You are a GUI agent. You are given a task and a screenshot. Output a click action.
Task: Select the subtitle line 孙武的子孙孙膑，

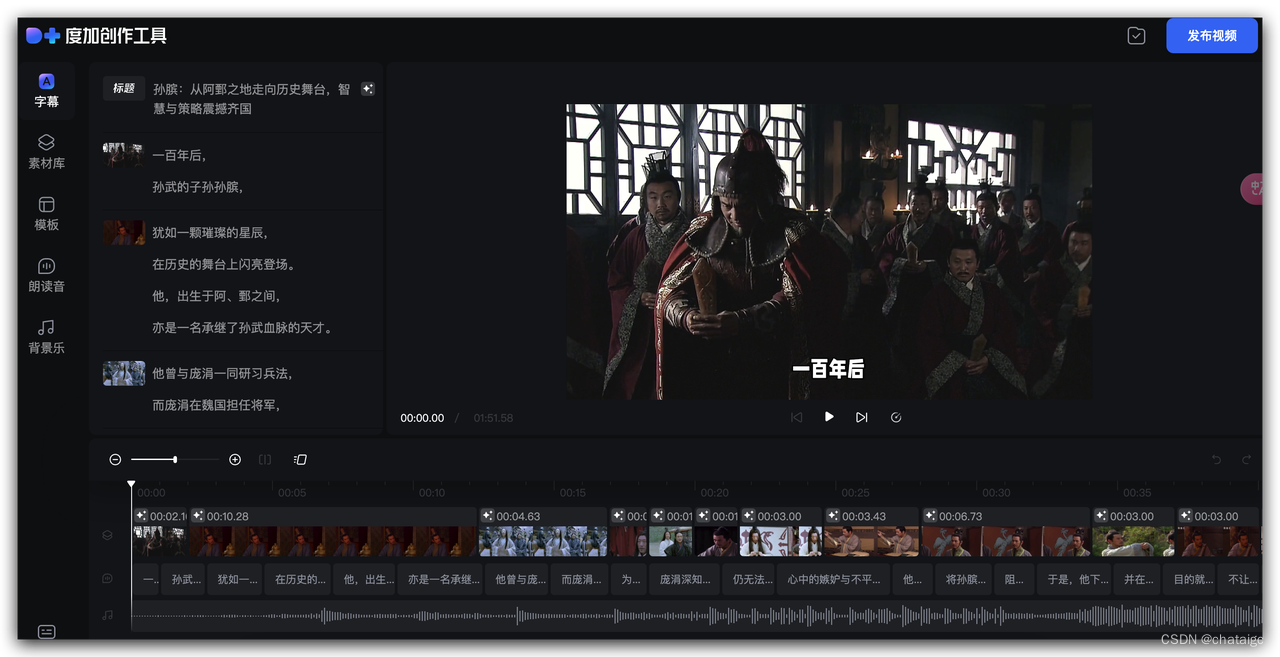pos(198,187)
